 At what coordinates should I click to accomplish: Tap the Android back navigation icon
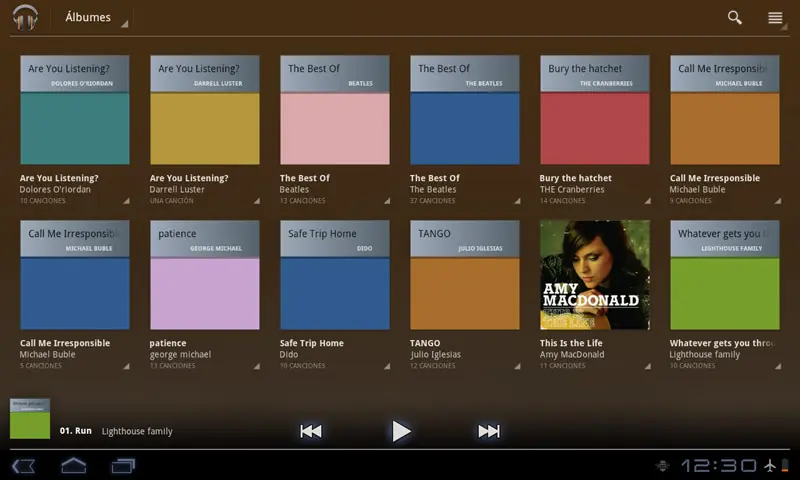point(23,466)
